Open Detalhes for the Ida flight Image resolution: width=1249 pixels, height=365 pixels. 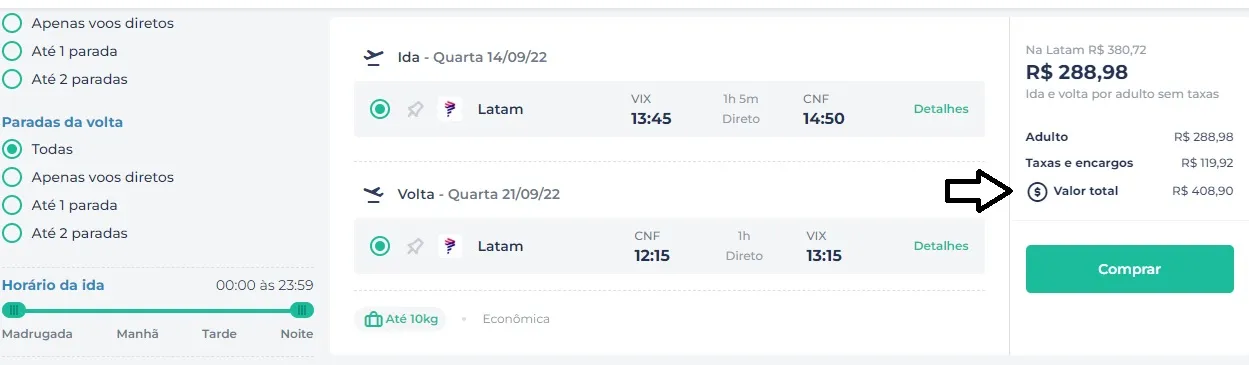(x=941, y=109)
